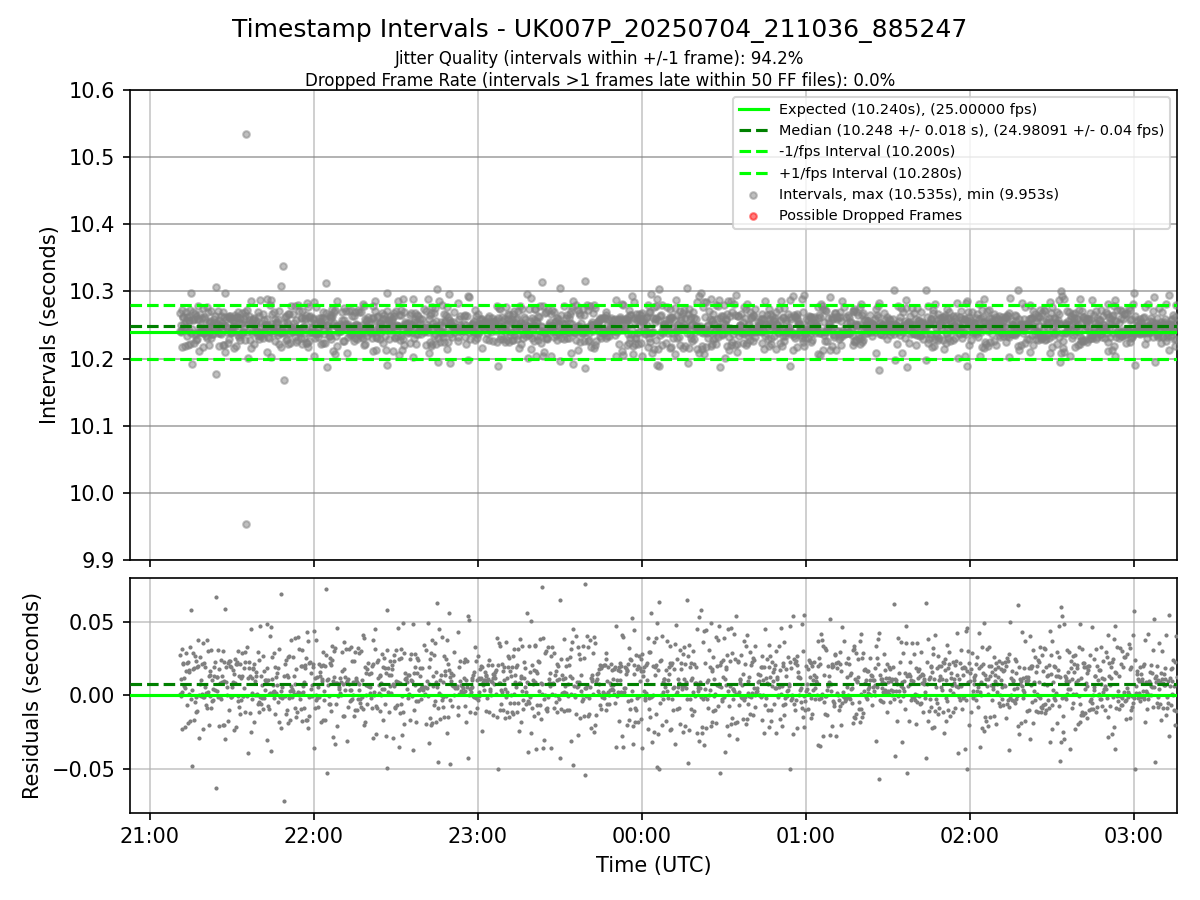Click the plot title UK007P_20250704_211036_885247

click(x=599, y=29)
